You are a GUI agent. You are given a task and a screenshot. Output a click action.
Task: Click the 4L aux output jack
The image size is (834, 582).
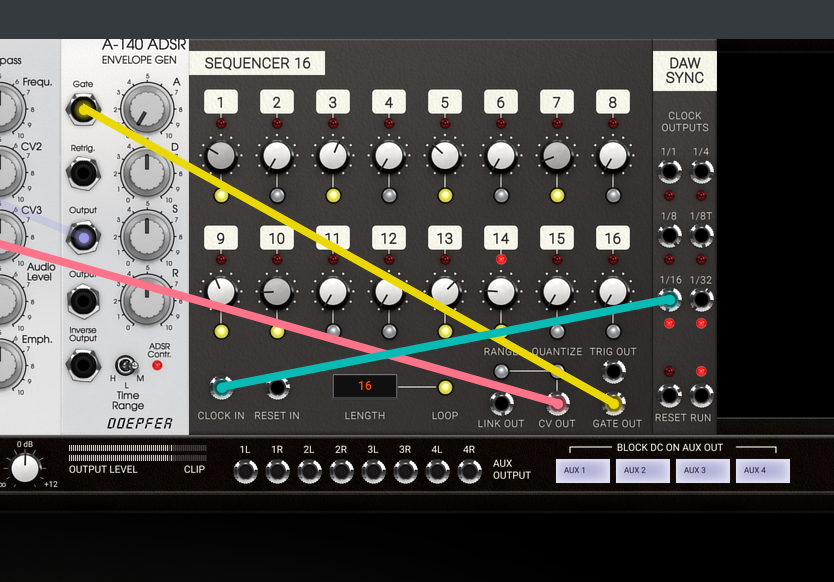[x=437, y=471]
